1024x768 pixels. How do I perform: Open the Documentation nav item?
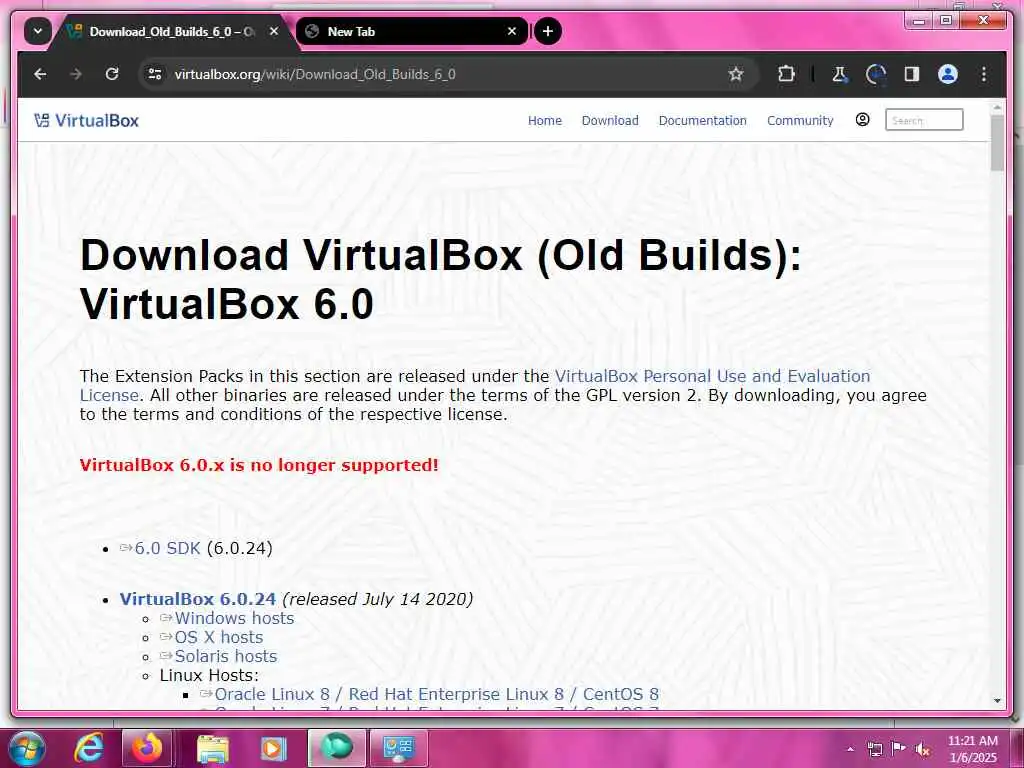[702, 120]
